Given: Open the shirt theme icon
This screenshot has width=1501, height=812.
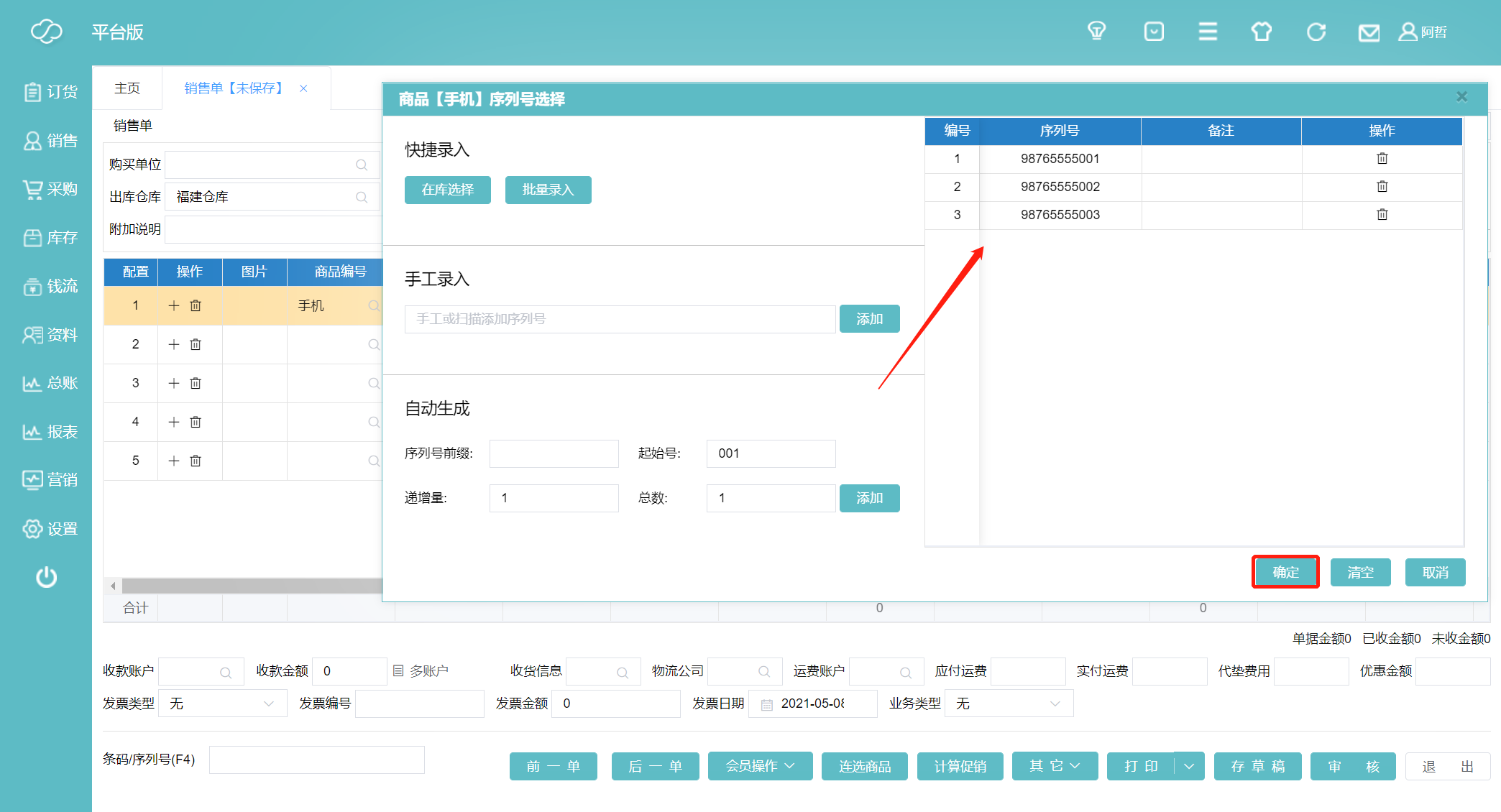Looking at the screenshot, I should [1262, 32].
